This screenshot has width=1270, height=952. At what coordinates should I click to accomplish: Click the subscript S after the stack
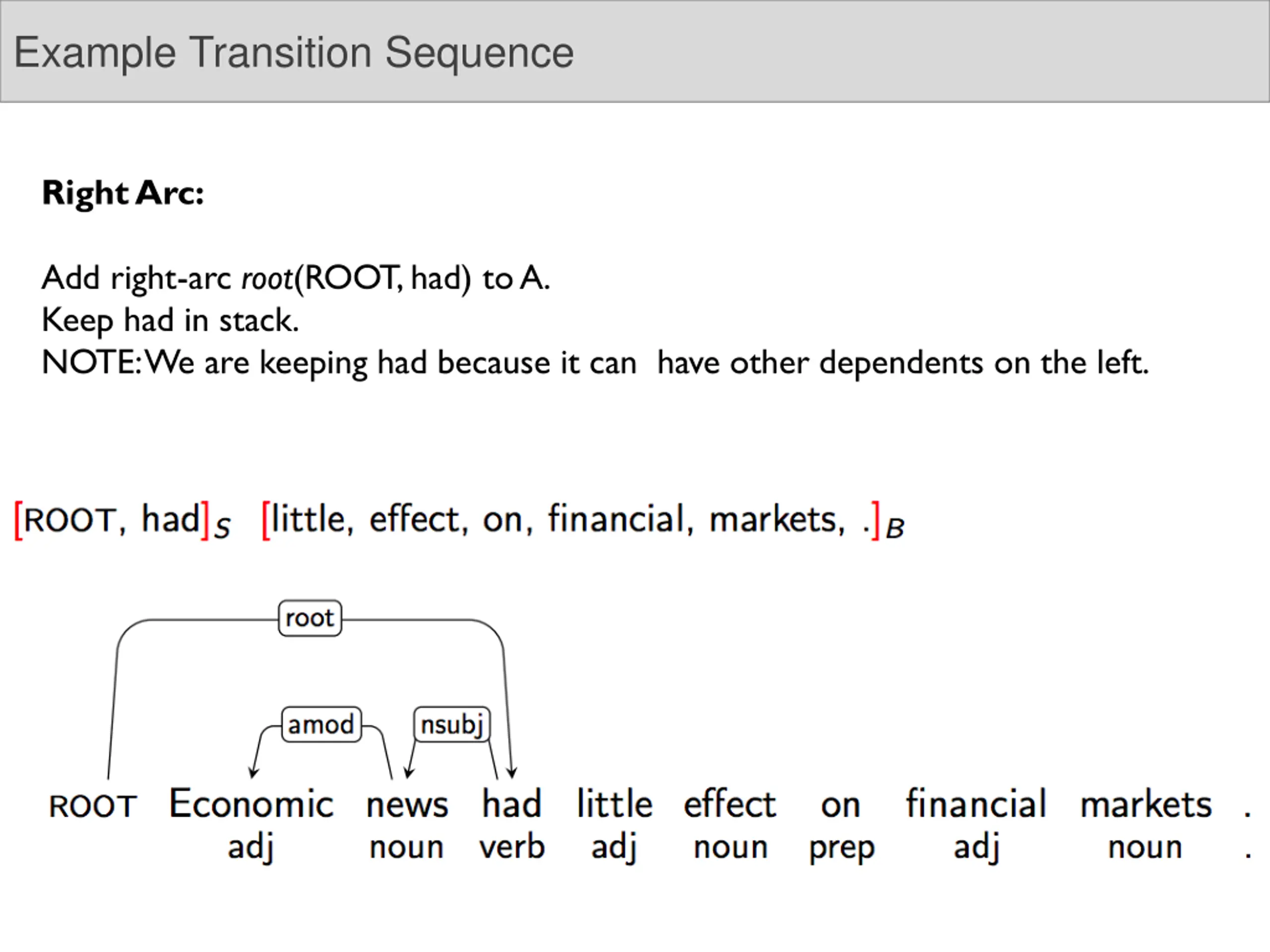(x=222, y=528)
